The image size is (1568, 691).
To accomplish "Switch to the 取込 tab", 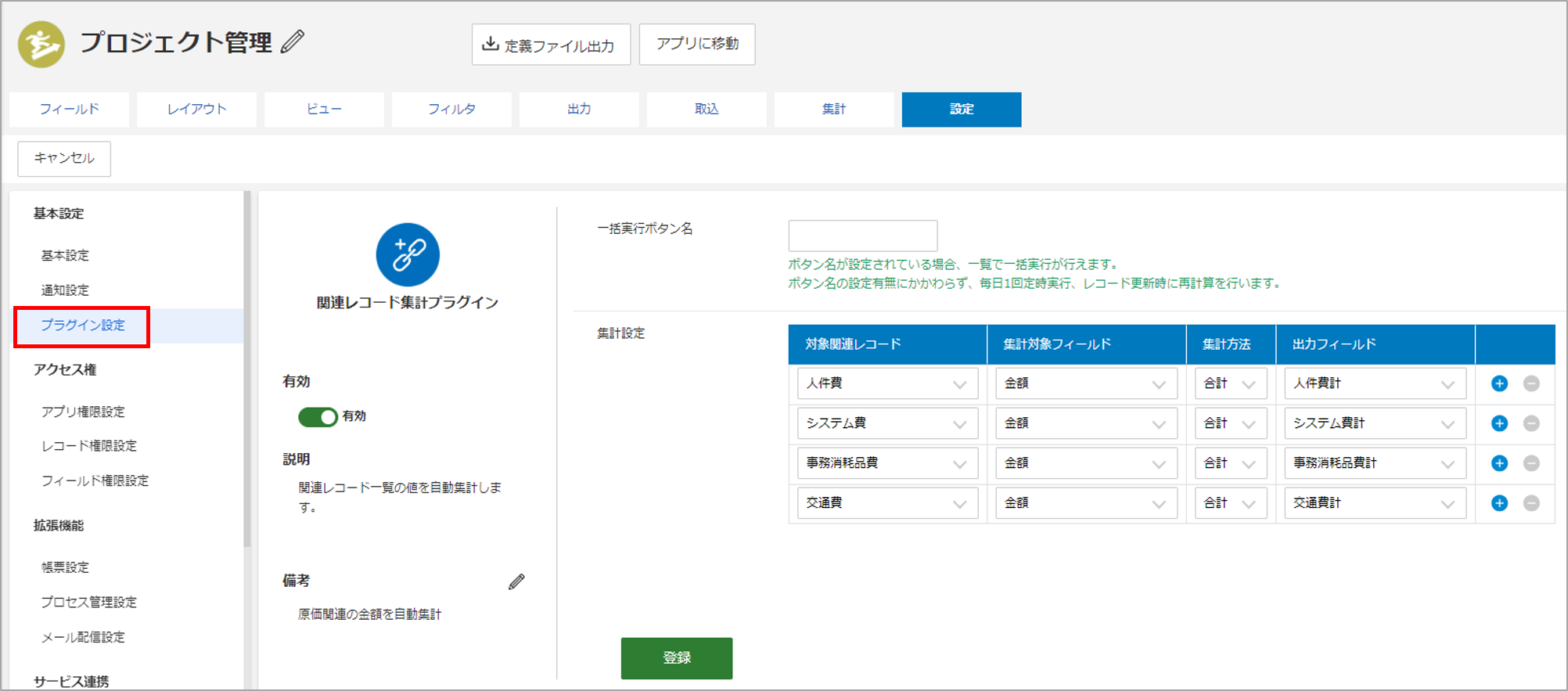I will click(707, 110).
